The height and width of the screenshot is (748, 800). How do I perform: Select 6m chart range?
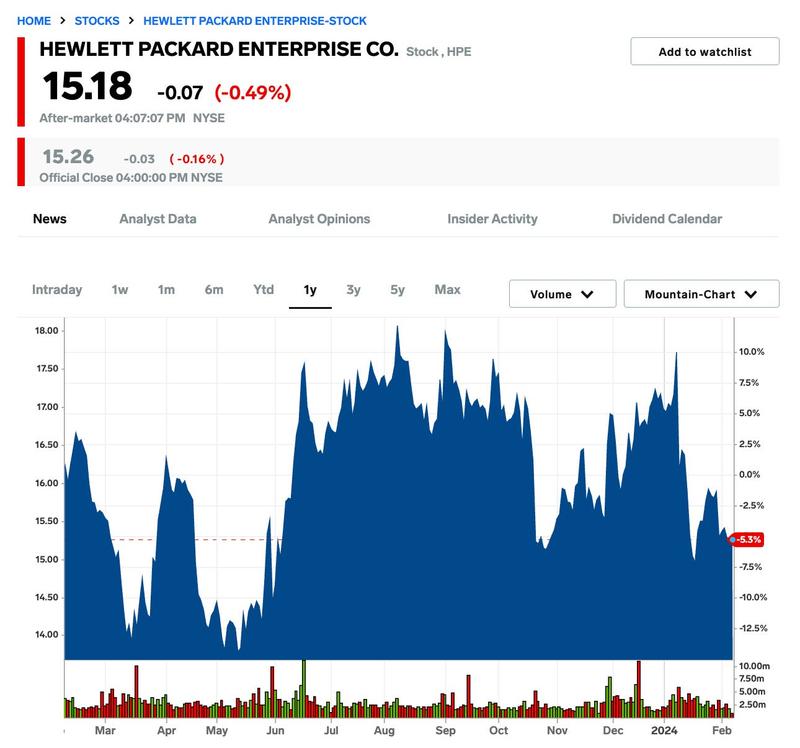[214, 290]
